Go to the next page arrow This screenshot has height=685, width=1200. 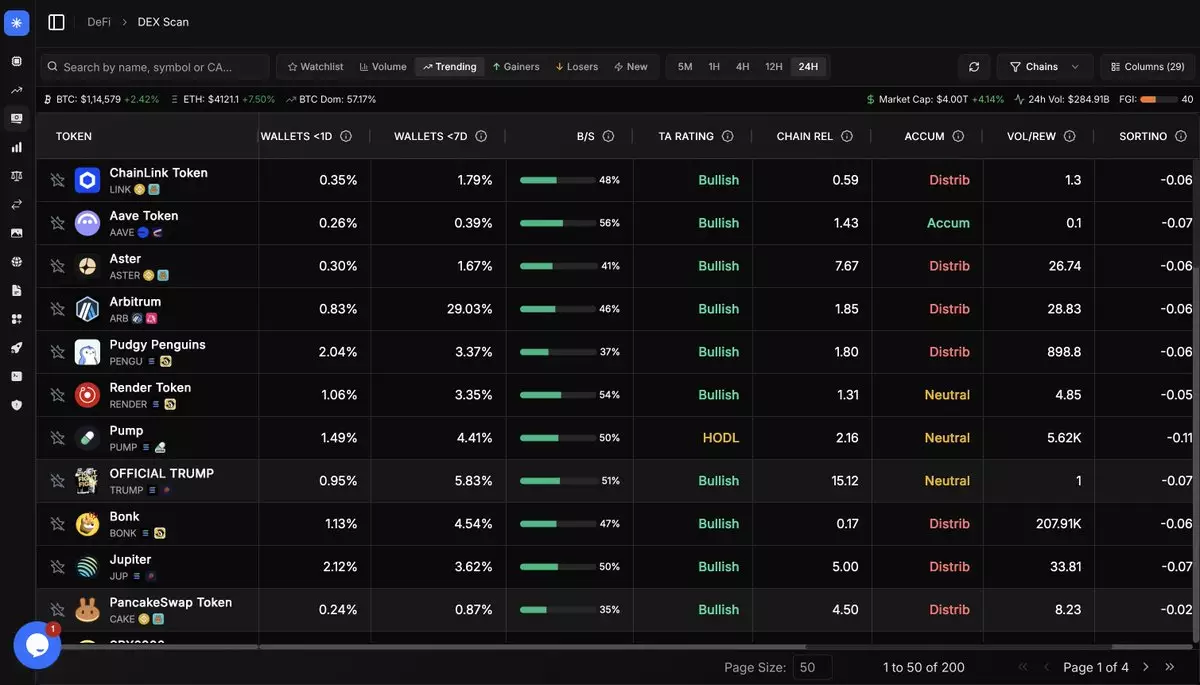pos(1146,667)
